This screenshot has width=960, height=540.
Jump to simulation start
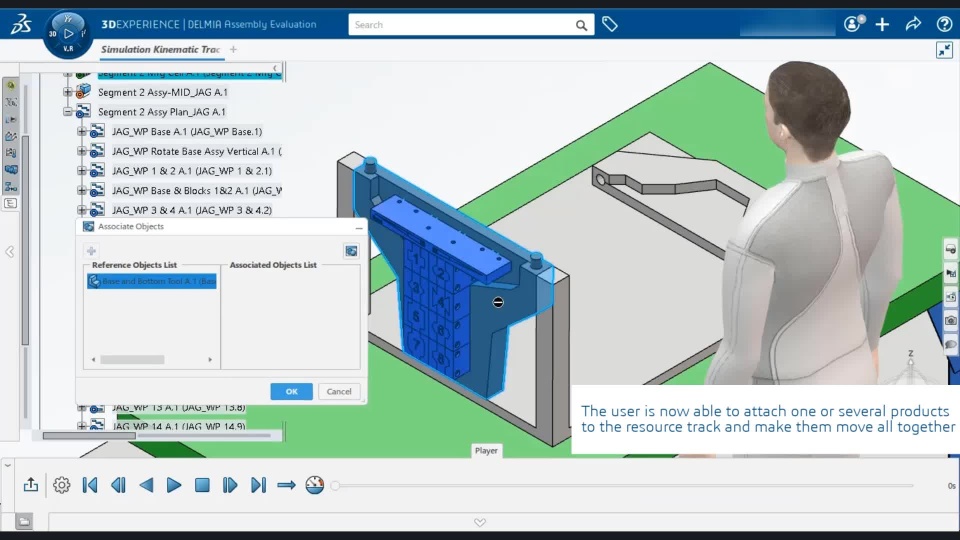coord(90,485)
